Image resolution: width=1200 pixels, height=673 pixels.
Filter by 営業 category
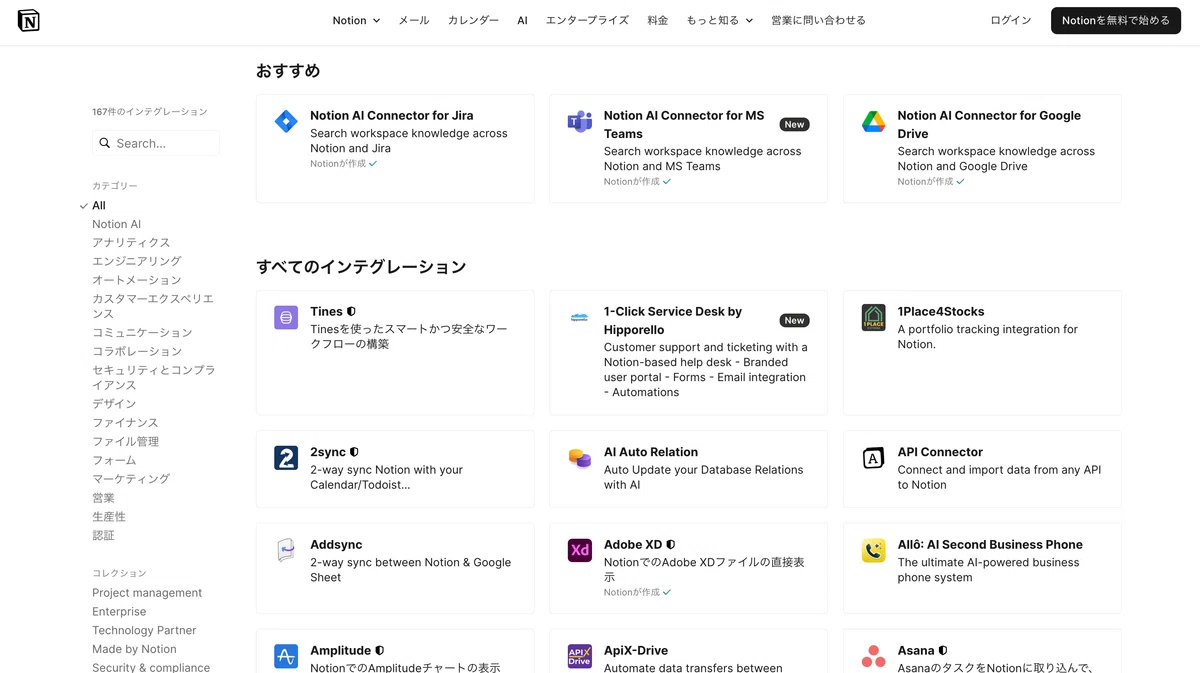coord(103,498)
